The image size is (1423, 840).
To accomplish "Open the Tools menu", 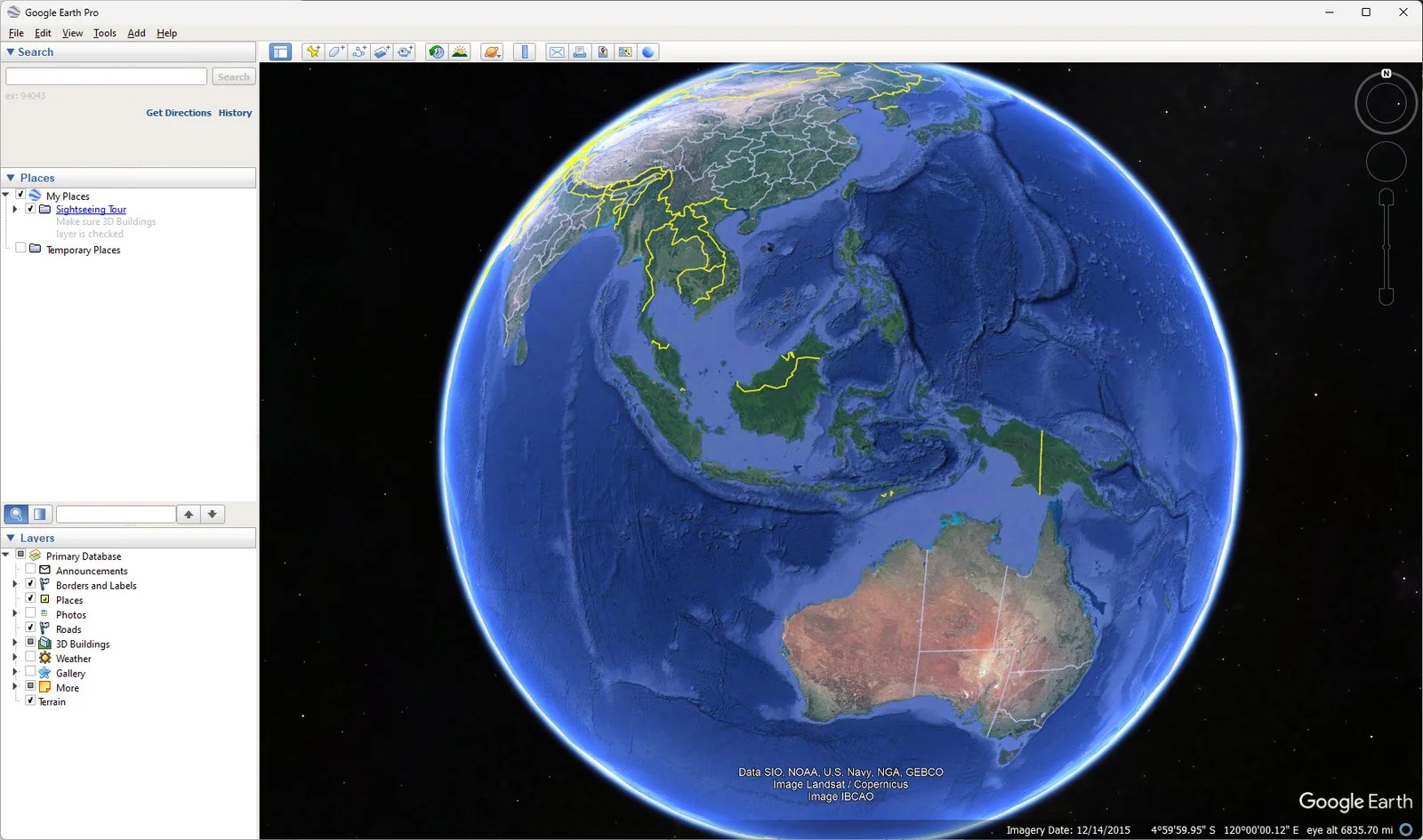I will (104, 33).
